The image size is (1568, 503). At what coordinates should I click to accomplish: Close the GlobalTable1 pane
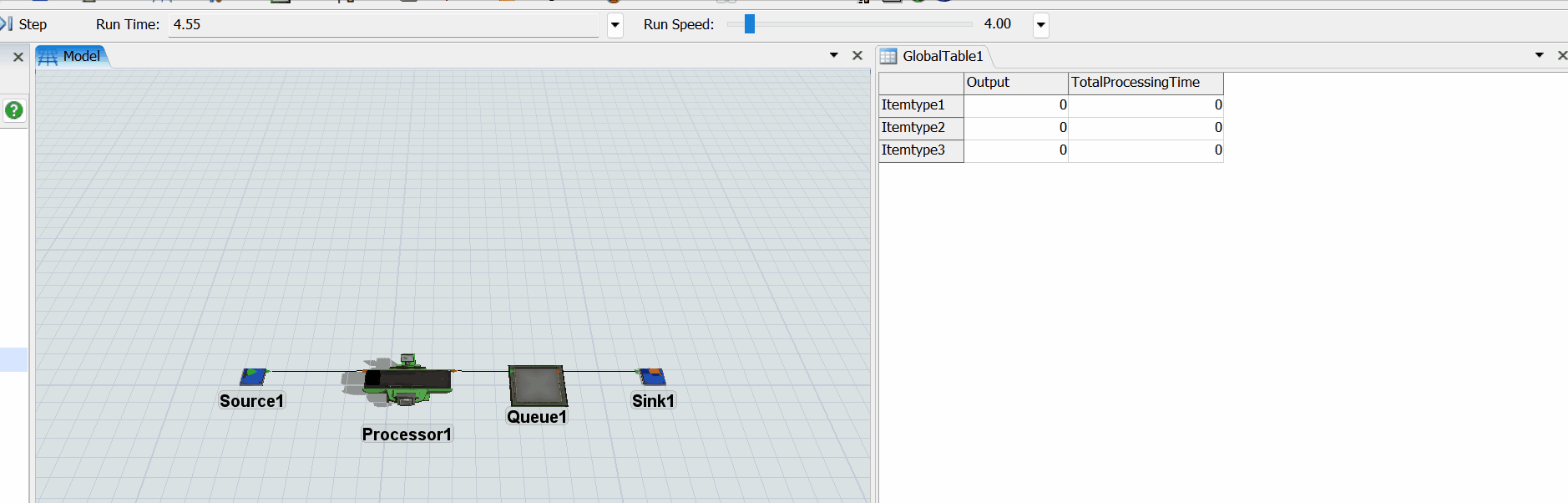point(1562,56)
